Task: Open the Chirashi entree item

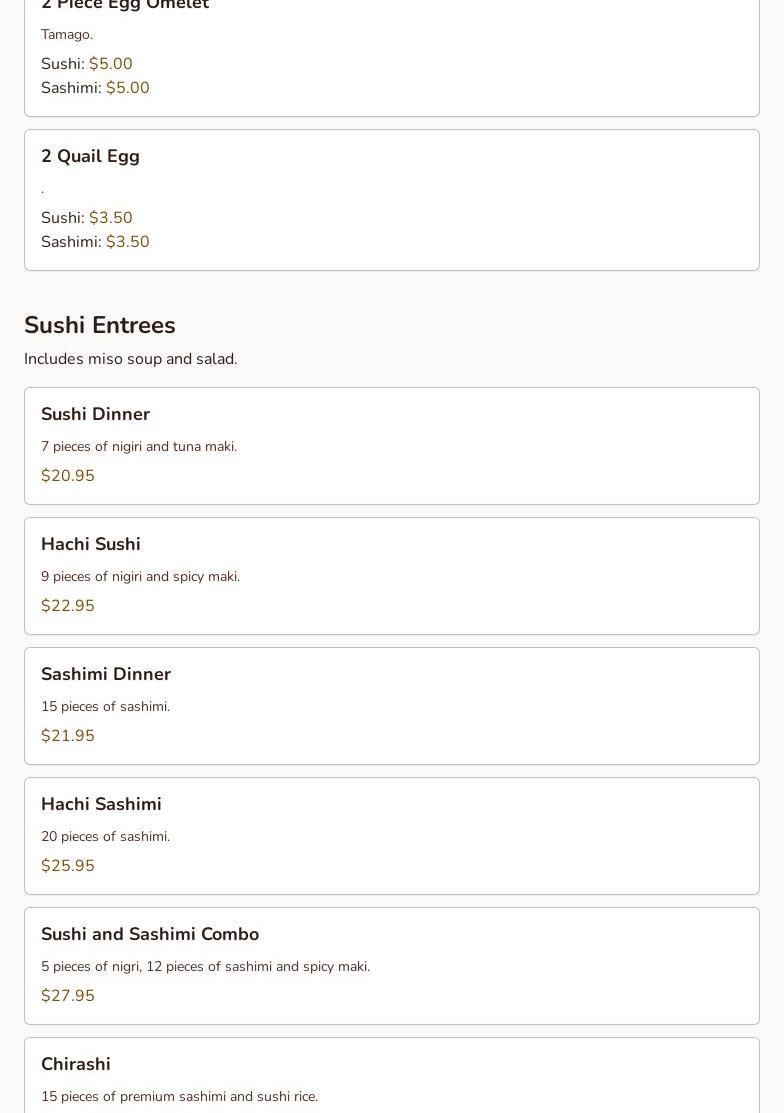Action: click(x=392, y=1075)
